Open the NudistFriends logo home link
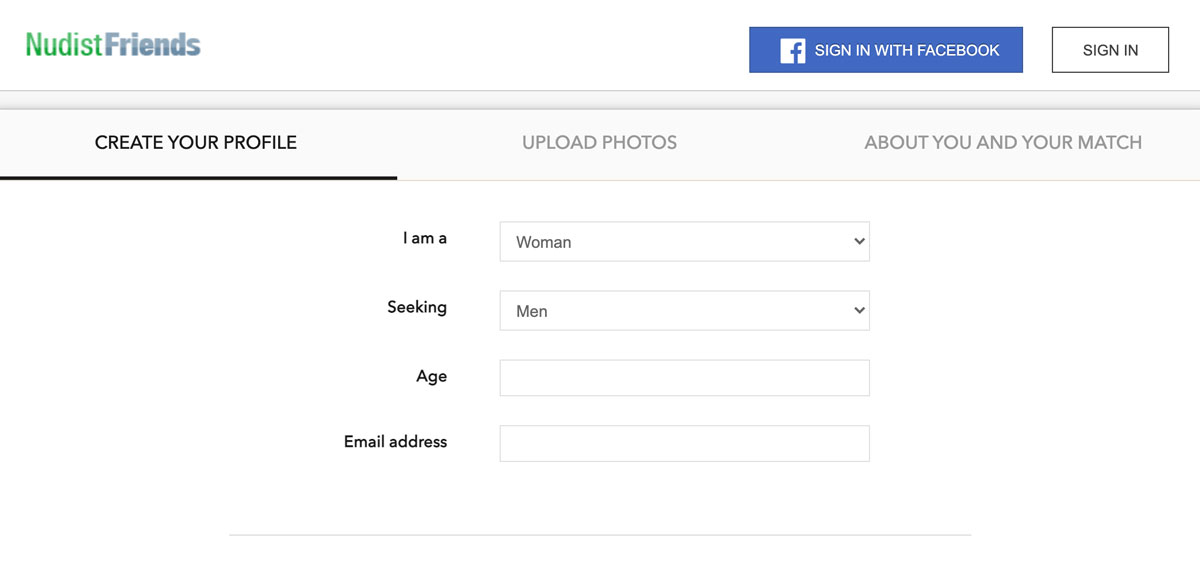The width and height of the screenshot is (1200, 563). pyautogui.click(x=113, y=44)
